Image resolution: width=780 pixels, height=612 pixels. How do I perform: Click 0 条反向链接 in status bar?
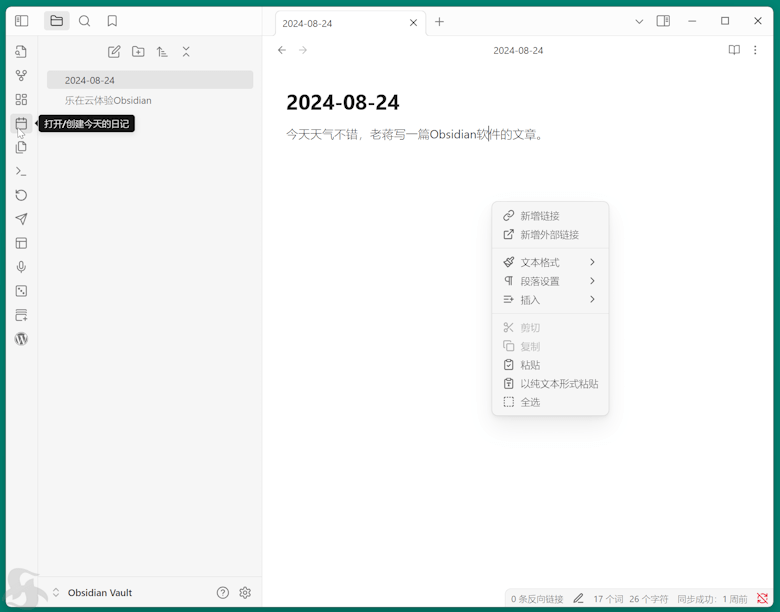537,599
